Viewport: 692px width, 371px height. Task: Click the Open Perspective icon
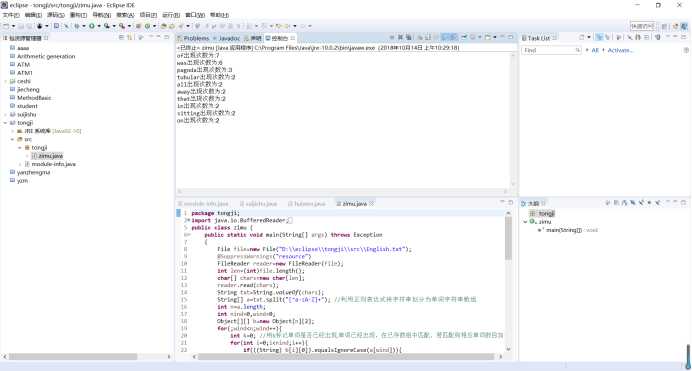(x=665, y=26)
